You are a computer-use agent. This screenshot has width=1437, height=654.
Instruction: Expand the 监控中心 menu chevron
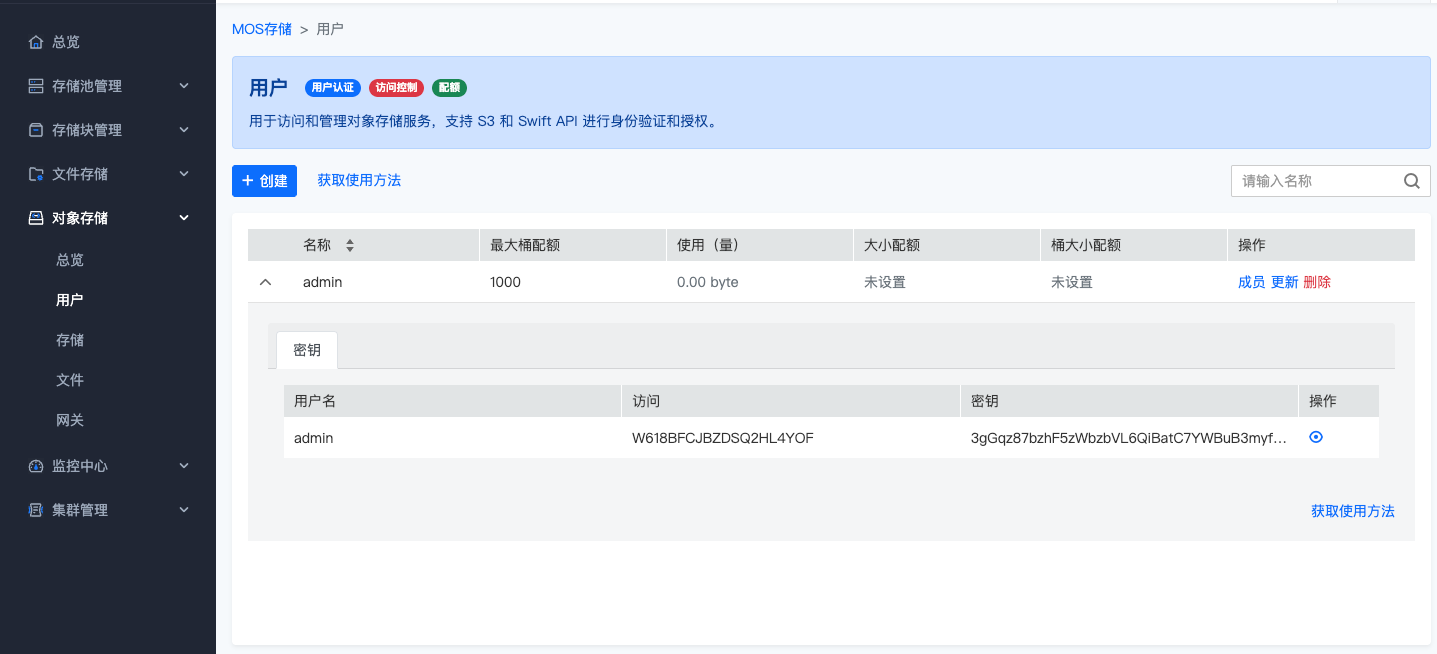[184, 466]
